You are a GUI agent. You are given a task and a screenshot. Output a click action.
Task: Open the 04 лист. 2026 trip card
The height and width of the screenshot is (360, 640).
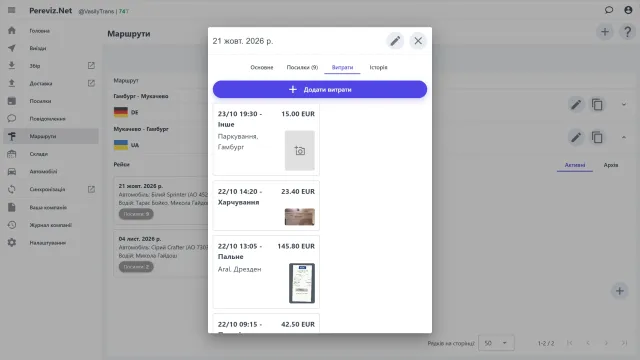[x=161, y=253]
